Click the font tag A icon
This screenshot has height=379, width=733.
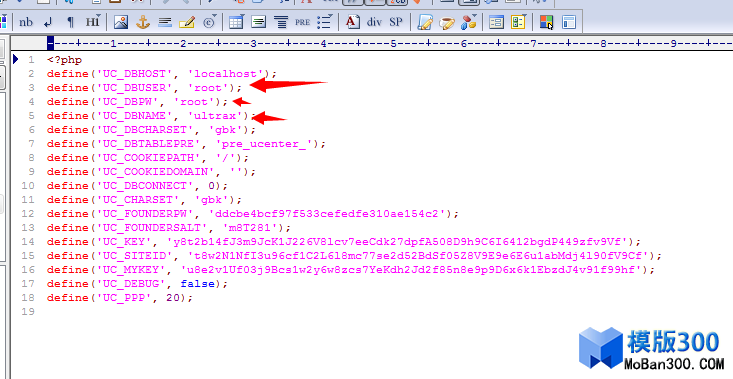352,22
